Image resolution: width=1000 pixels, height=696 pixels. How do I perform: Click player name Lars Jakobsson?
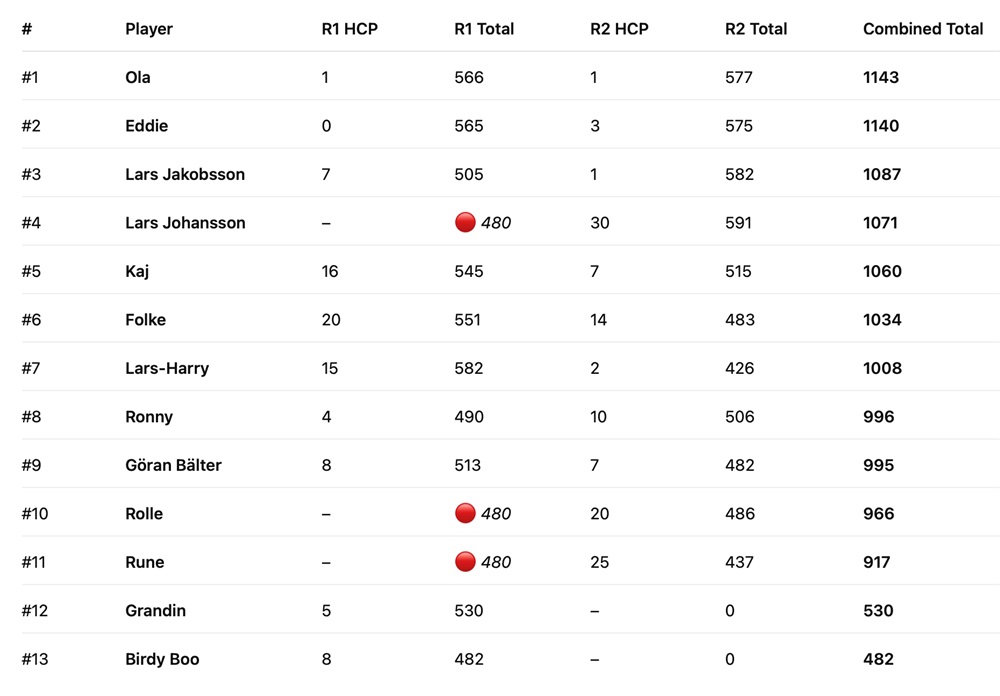[x=185, y=174]
